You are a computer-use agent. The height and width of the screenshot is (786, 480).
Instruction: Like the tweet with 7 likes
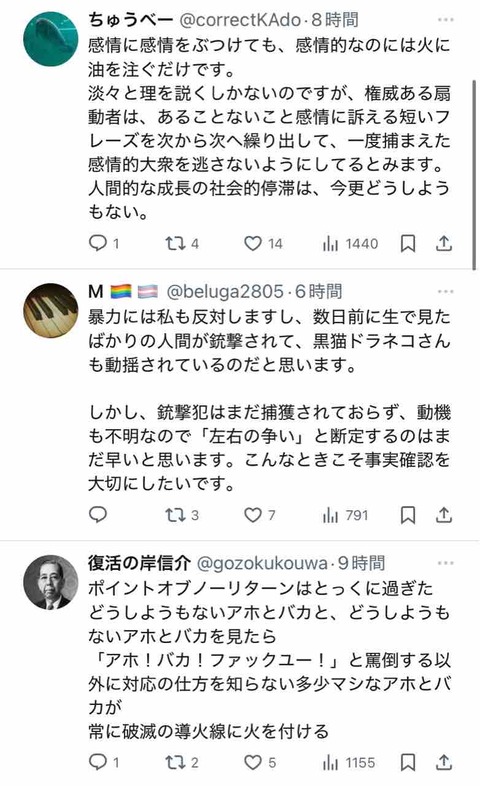coord(253,515)
